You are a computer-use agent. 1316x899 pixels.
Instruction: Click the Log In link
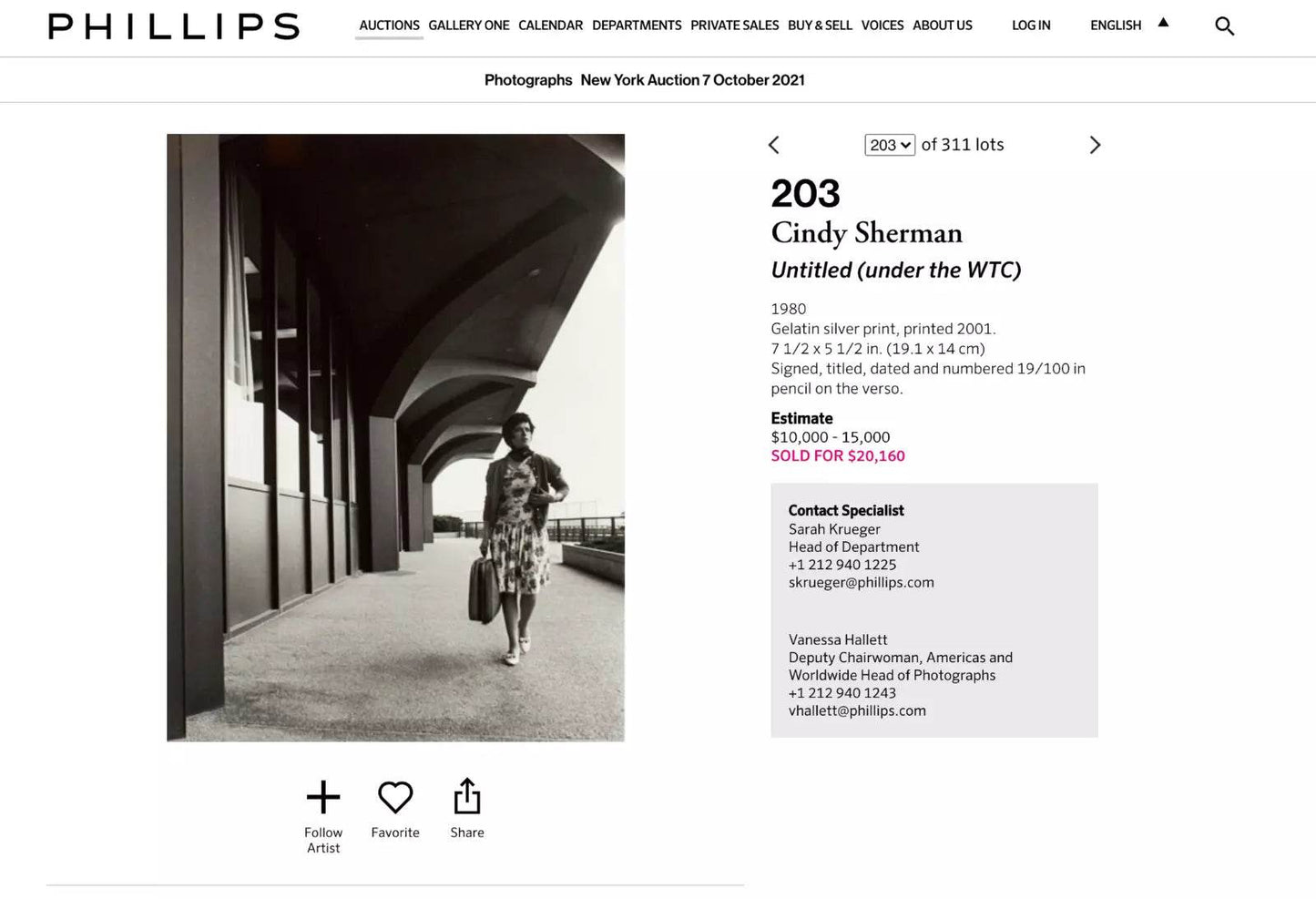(1031, 26)
